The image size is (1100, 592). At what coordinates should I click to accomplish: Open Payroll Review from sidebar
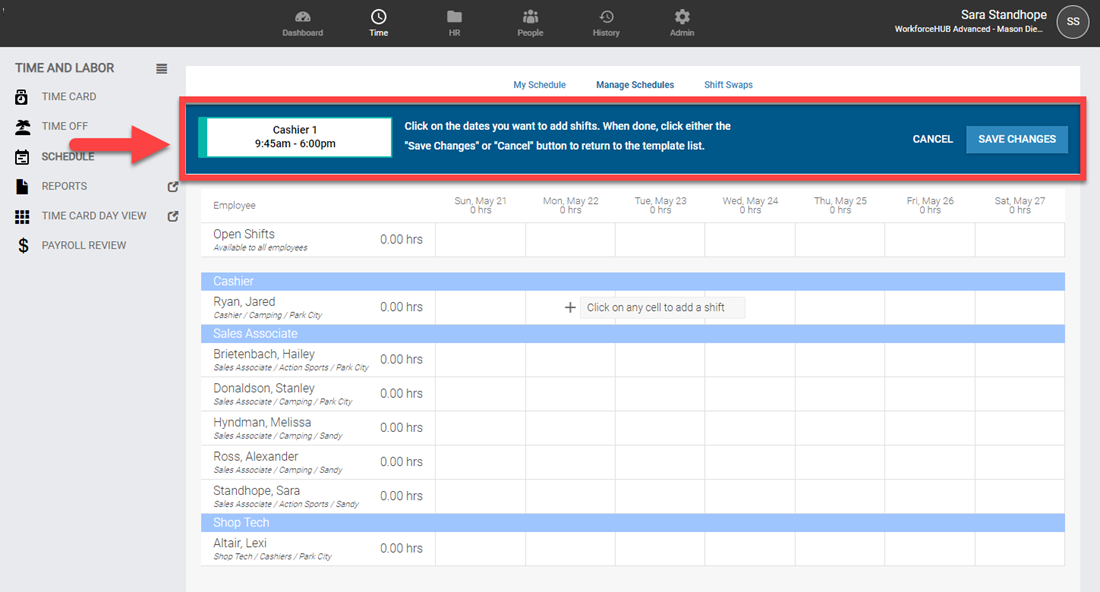pyautogui.click(x=83, y=245)
